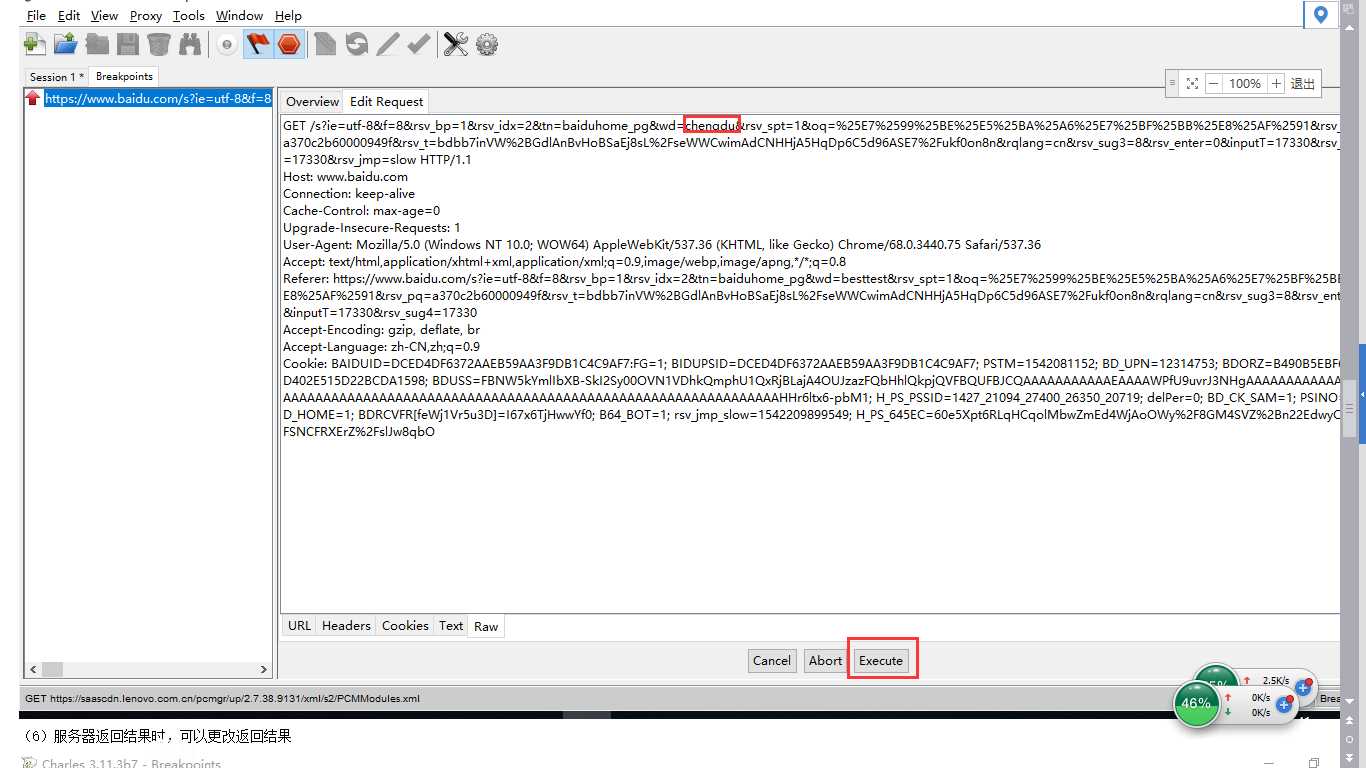This screenshot has height=768, width=1366.
Task: Click the 100% zoom level field
Action: pos(1245,84)
